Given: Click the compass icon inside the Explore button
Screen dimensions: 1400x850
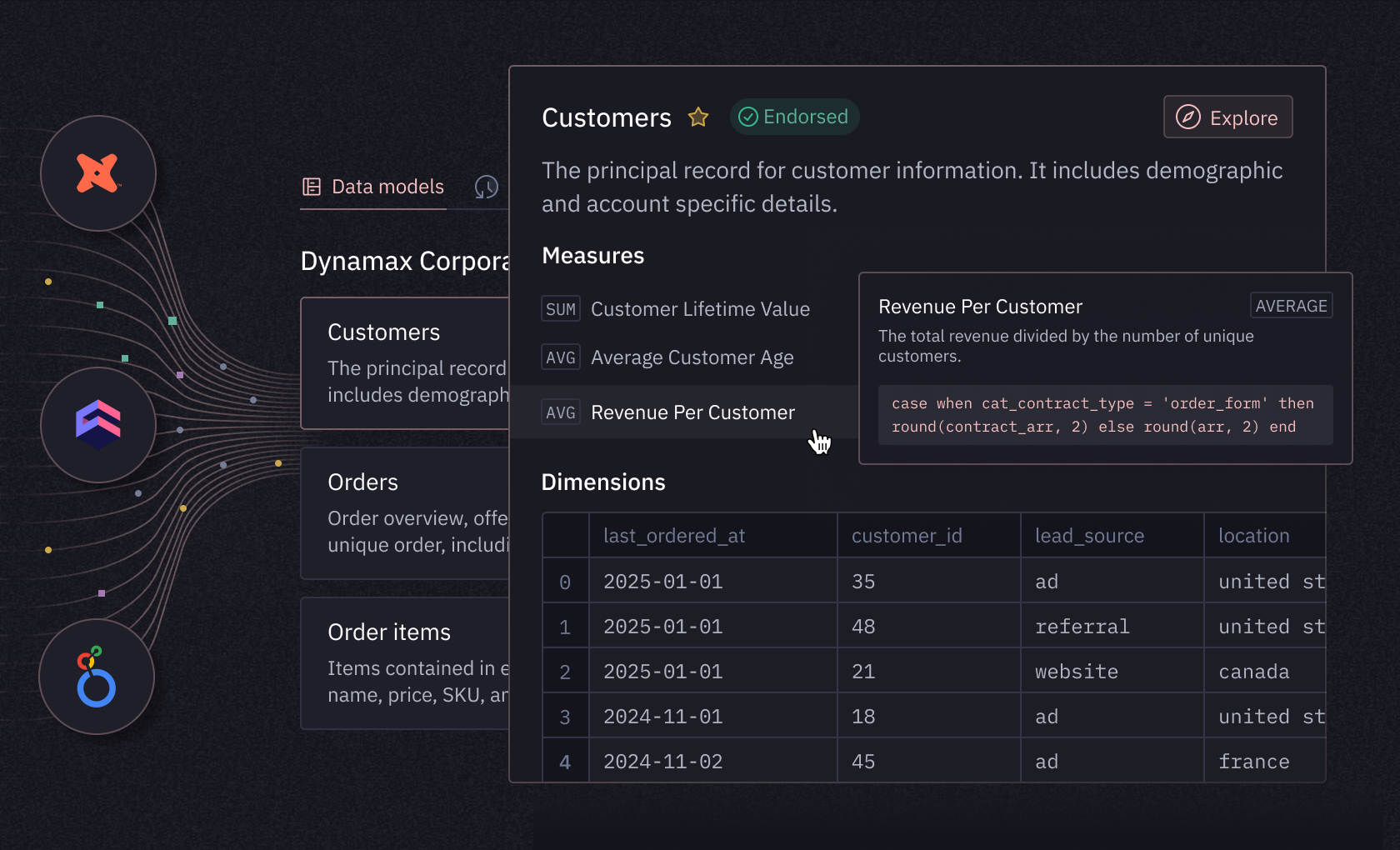Looking at the screenshot, I should [x=1187, y=117].
